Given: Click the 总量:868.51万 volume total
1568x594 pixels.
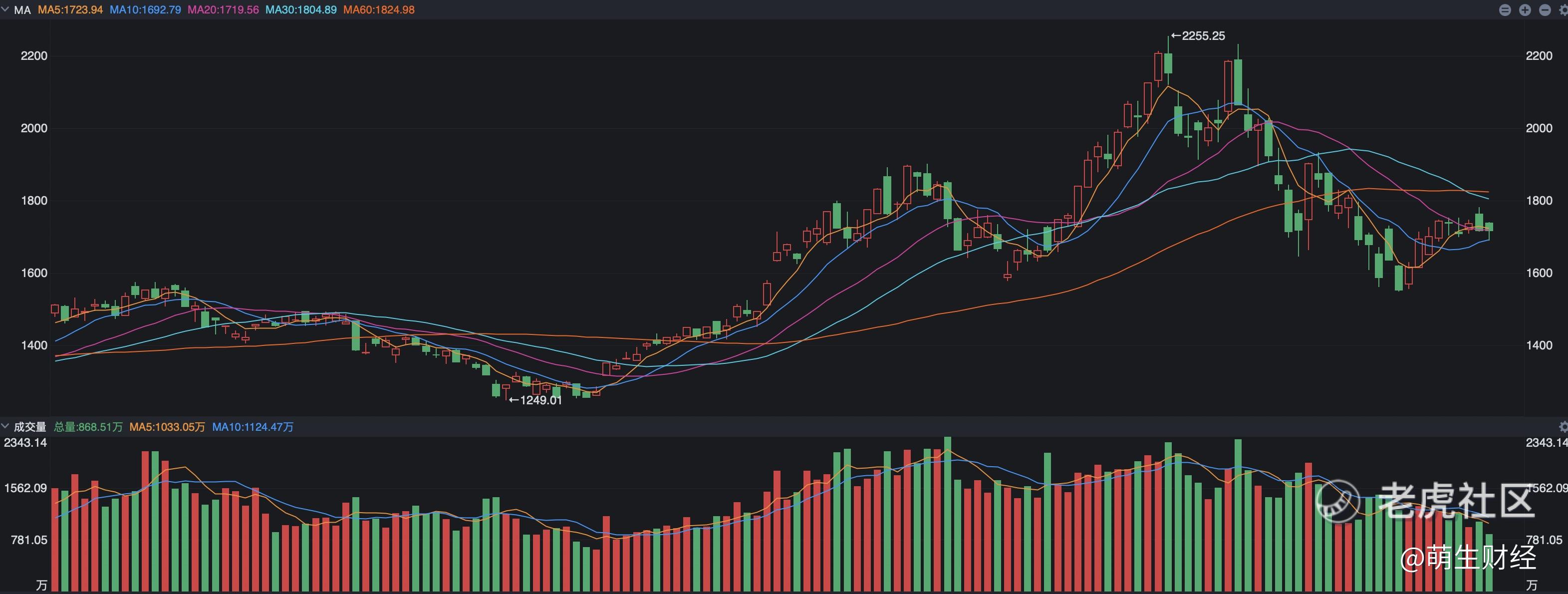Looking at the screenshot, I should pyautogui.click(x=88, y=427).
